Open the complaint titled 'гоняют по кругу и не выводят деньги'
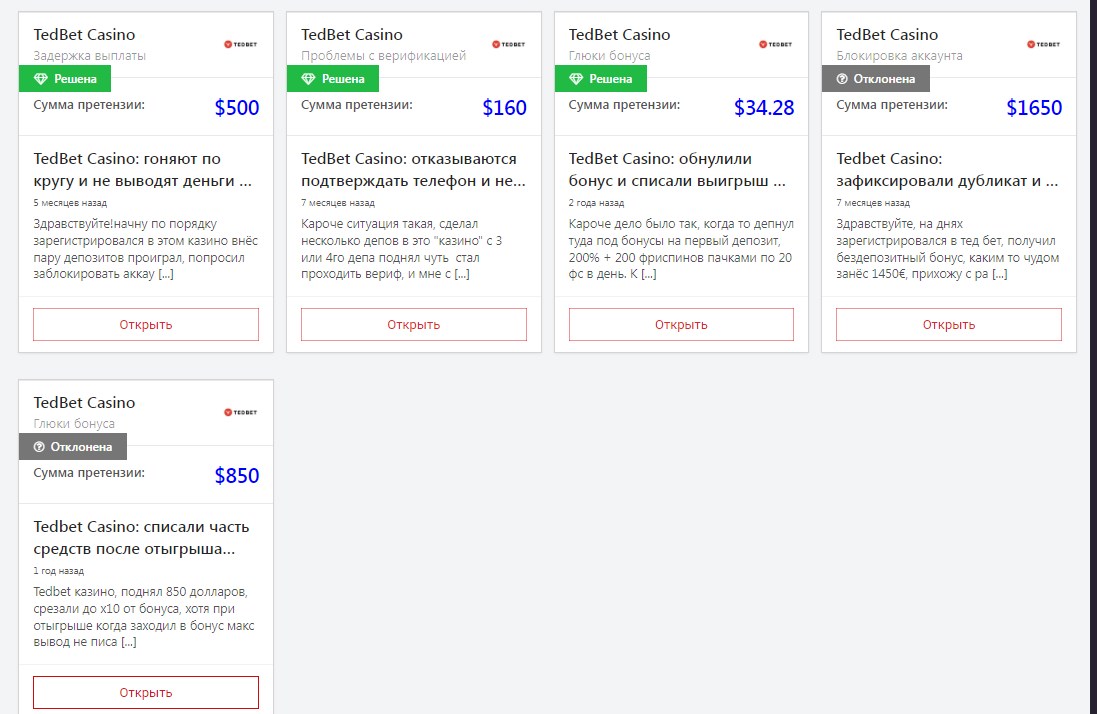This screenshot has height=714, width=1097. tap(146, 324)
